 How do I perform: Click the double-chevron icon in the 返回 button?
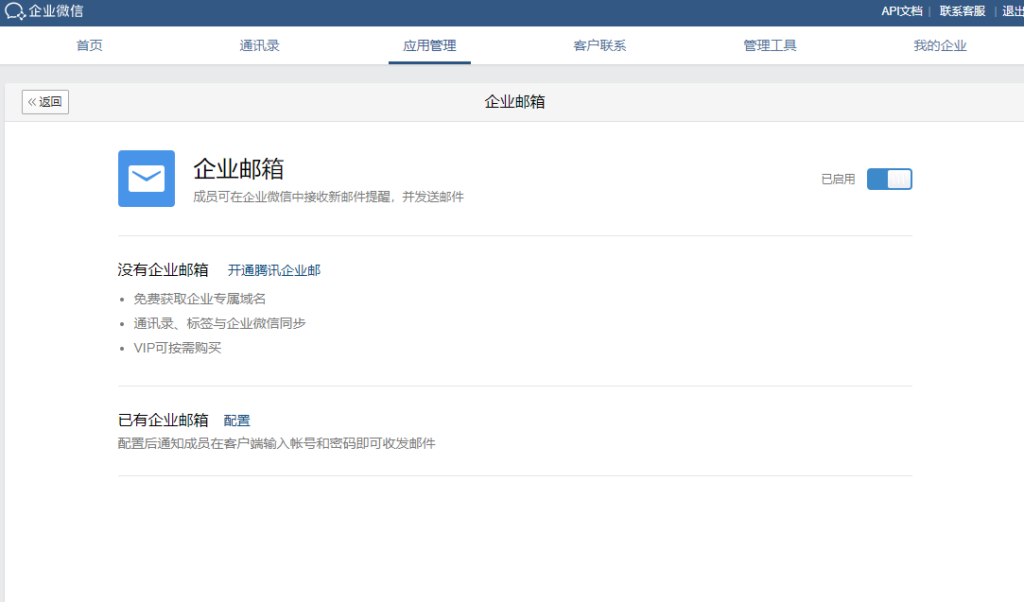pyautogui.click(x=33, y=101)
